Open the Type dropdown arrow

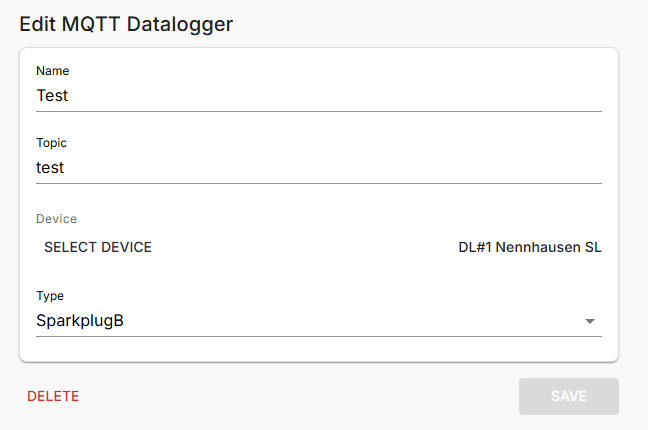589,321
